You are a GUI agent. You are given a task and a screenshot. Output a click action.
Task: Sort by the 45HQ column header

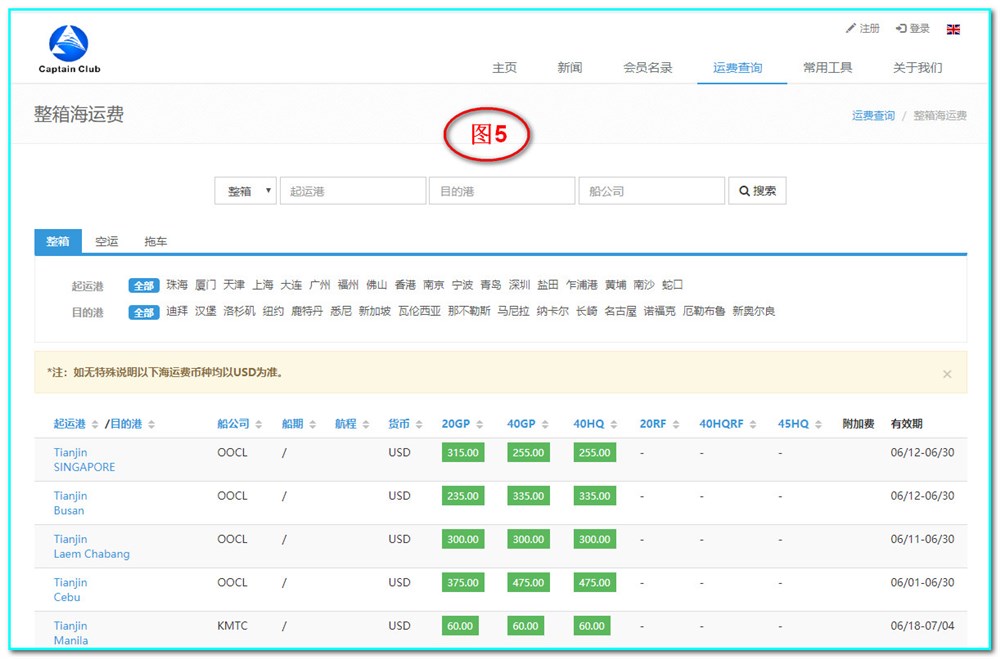click(x=793, y=424)
